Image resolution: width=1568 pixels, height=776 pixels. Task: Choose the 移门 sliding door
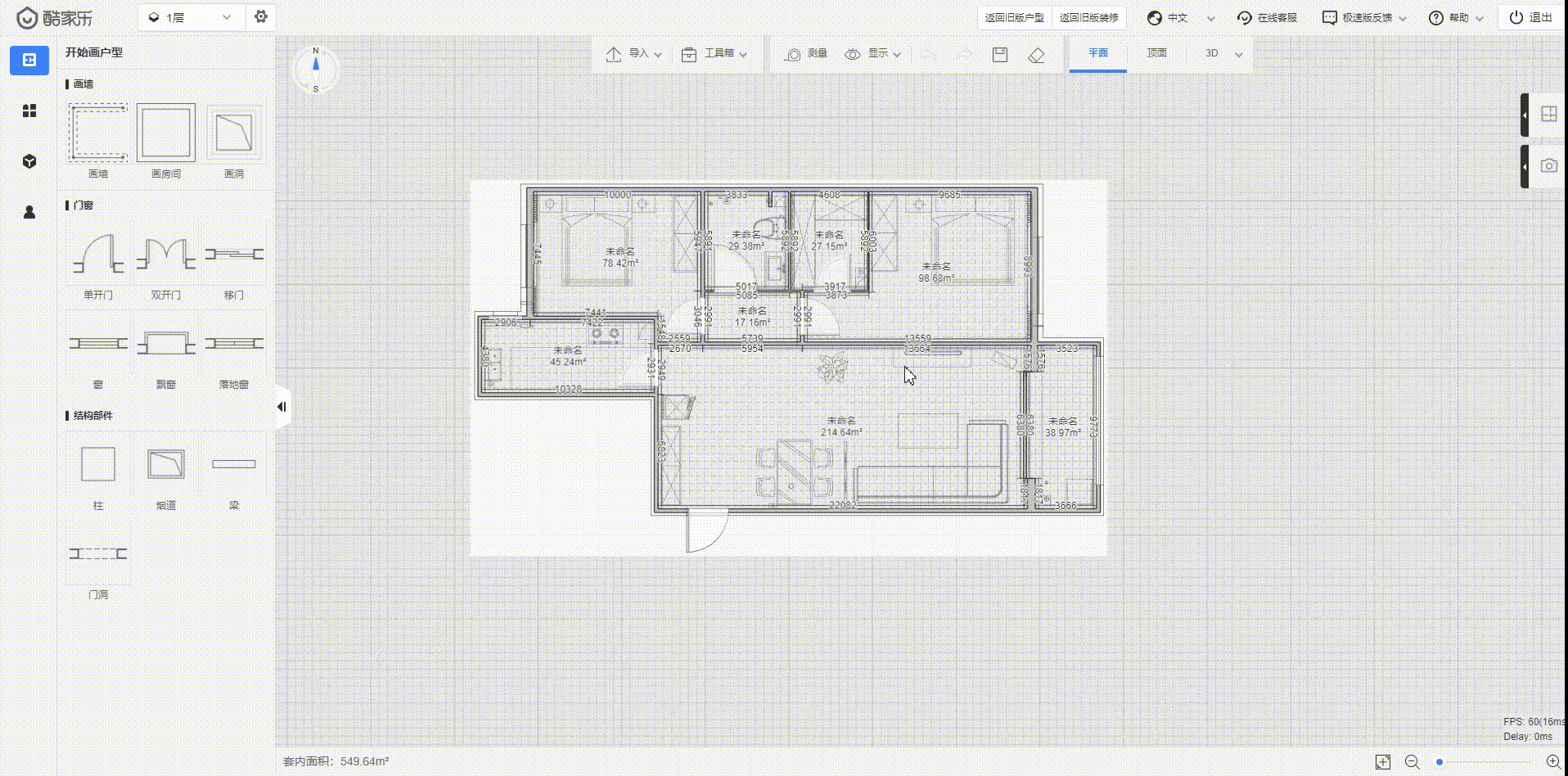(x=234, y=264)
